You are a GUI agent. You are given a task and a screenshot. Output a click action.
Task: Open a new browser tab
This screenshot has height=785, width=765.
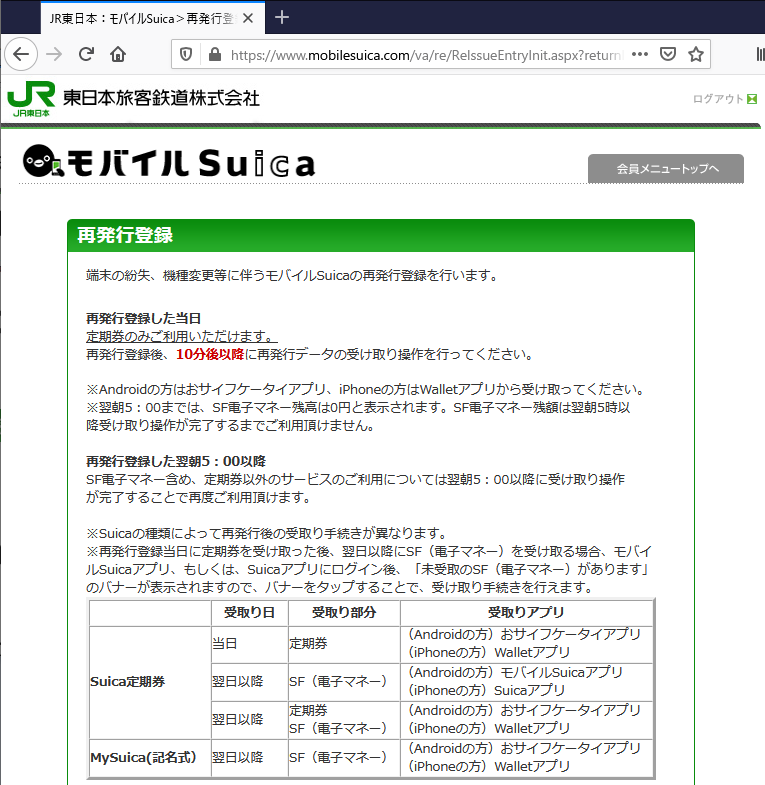click(x=282, y=17)
